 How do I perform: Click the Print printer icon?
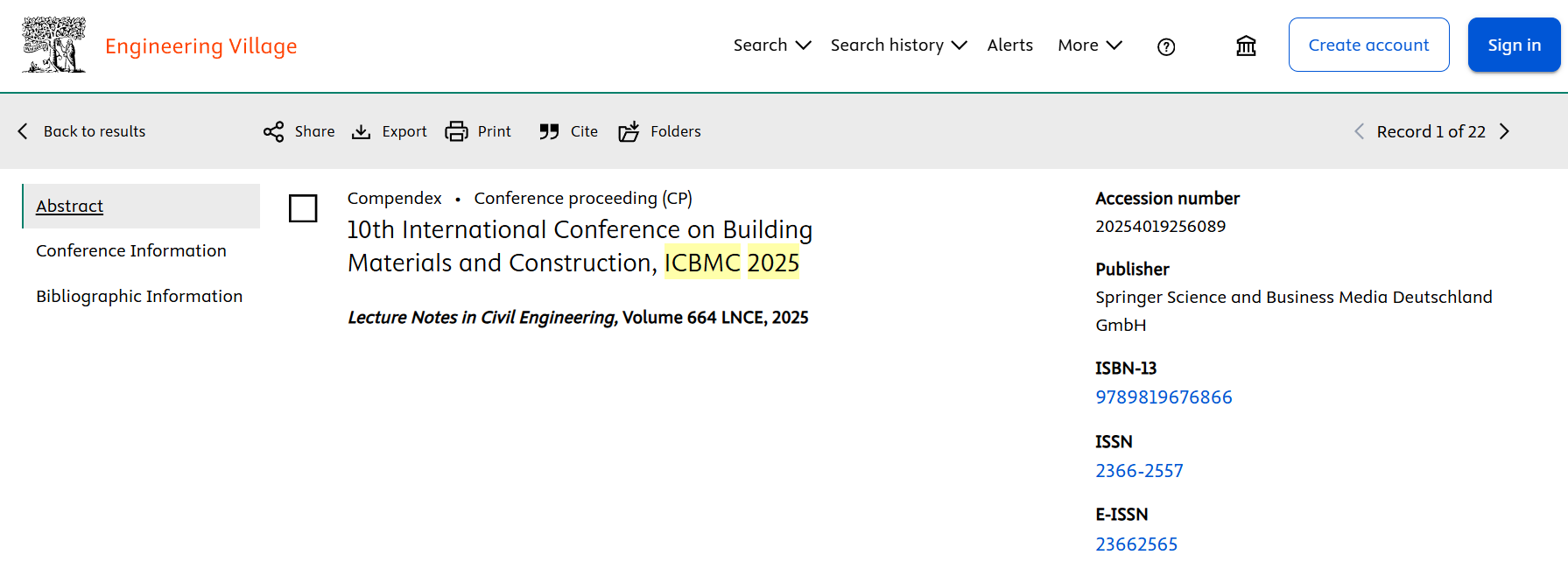click(456, 131)
